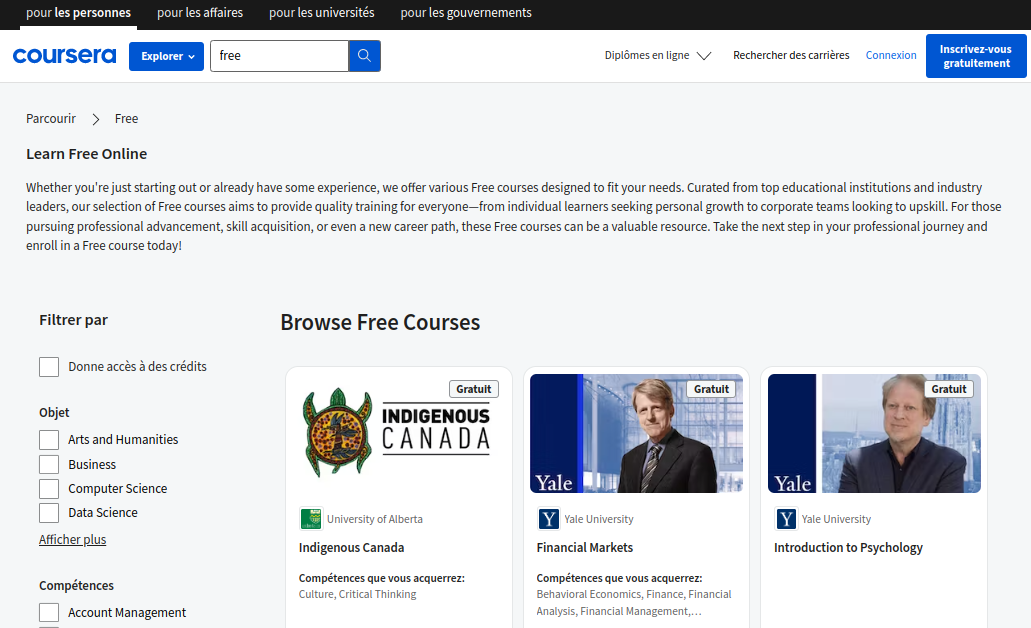Click the Indigenous Canada turtle thumbnail
Screen dimensions: 1031x628
tap(398, 433)
